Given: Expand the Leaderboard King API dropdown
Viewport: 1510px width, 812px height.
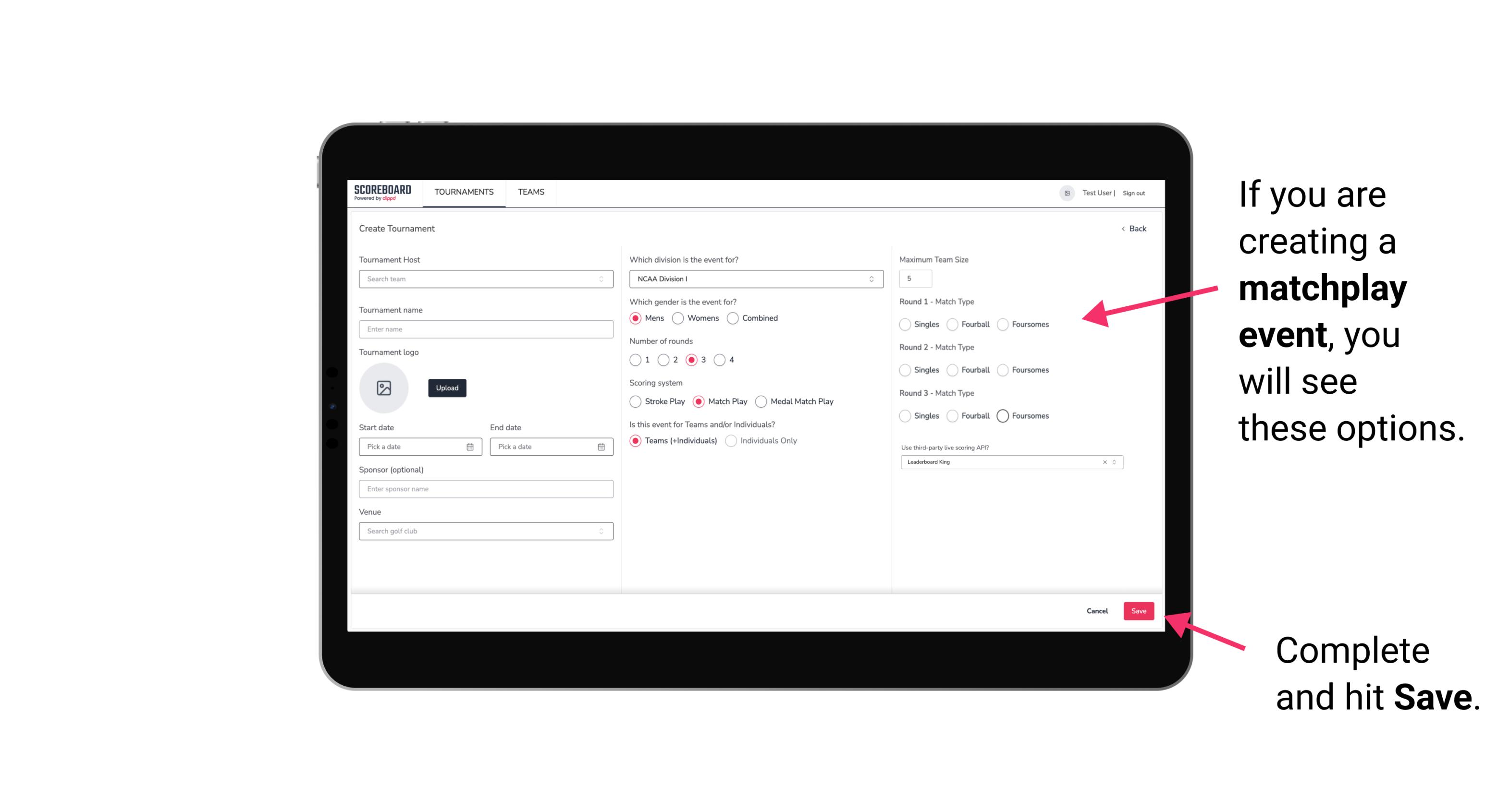Looking at the screenshot, I should [x=1114, y=462].
